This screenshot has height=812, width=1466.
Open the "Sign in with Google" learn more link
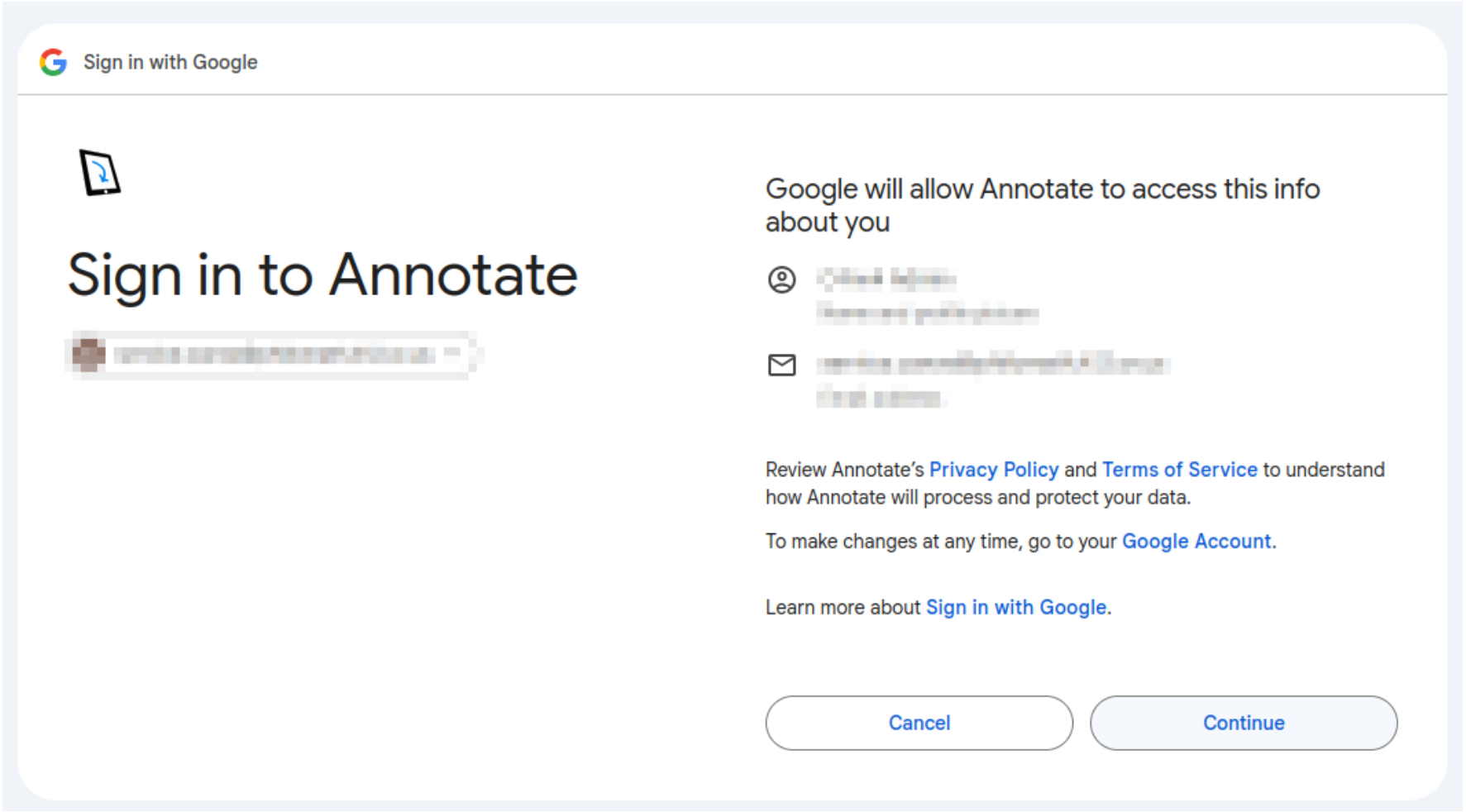pos(1016,608)
